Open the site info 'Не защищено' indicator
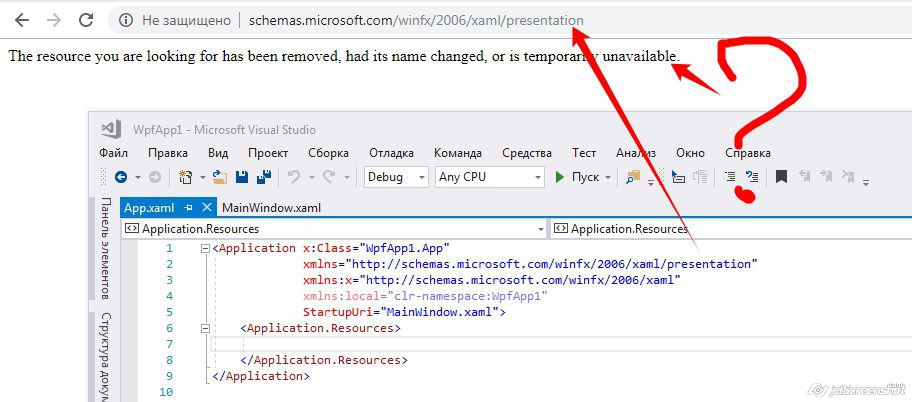 click(175, 20)
